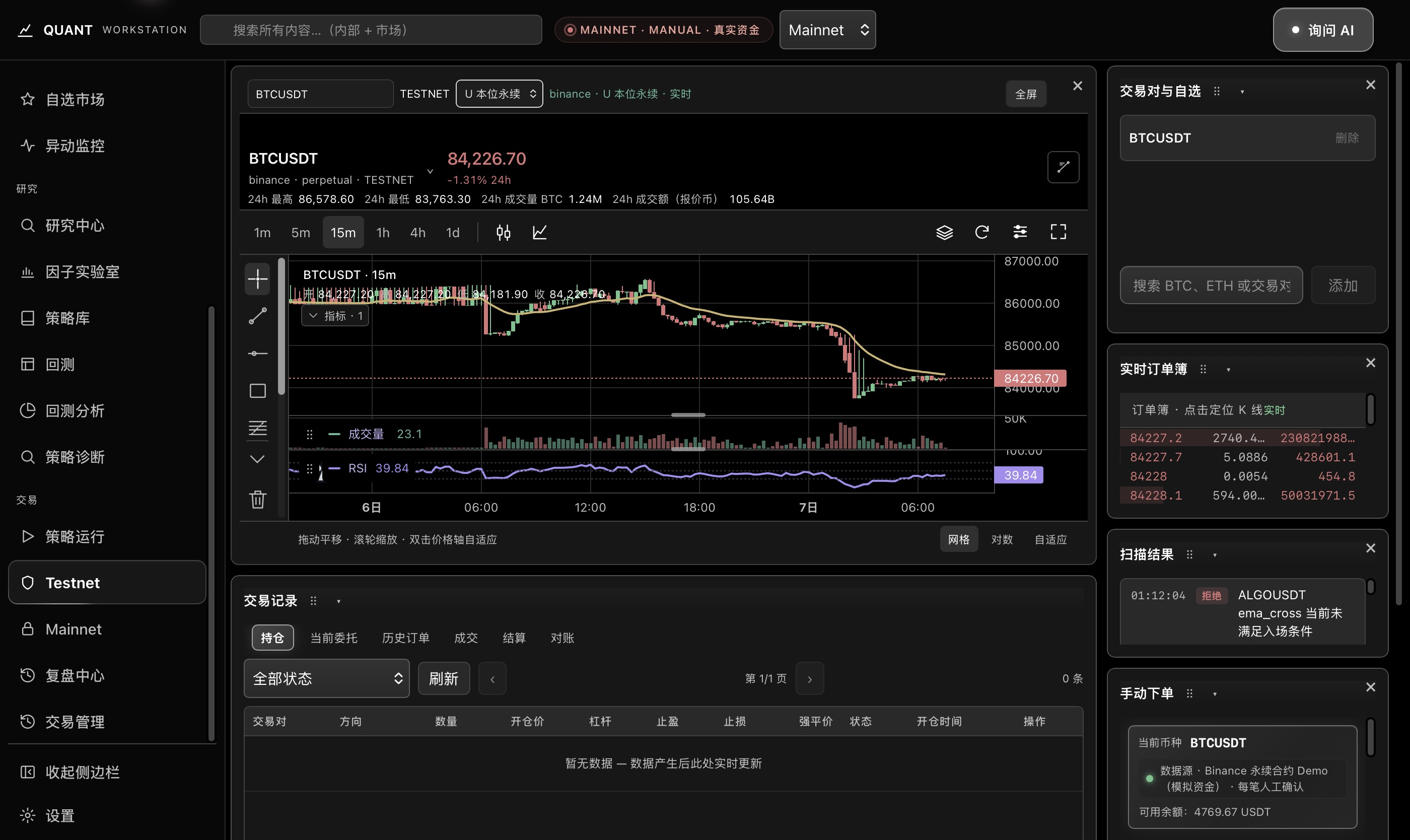Open 因子实验室 in the sidebar
Viewport: 1410px width, 840px height.
coord(108,272)
